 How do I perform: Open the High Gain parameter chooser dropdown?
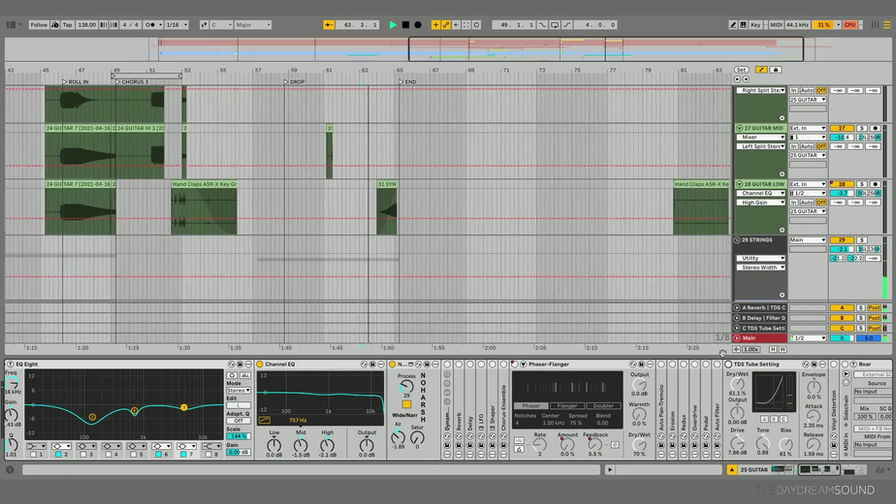pos(761,202)
